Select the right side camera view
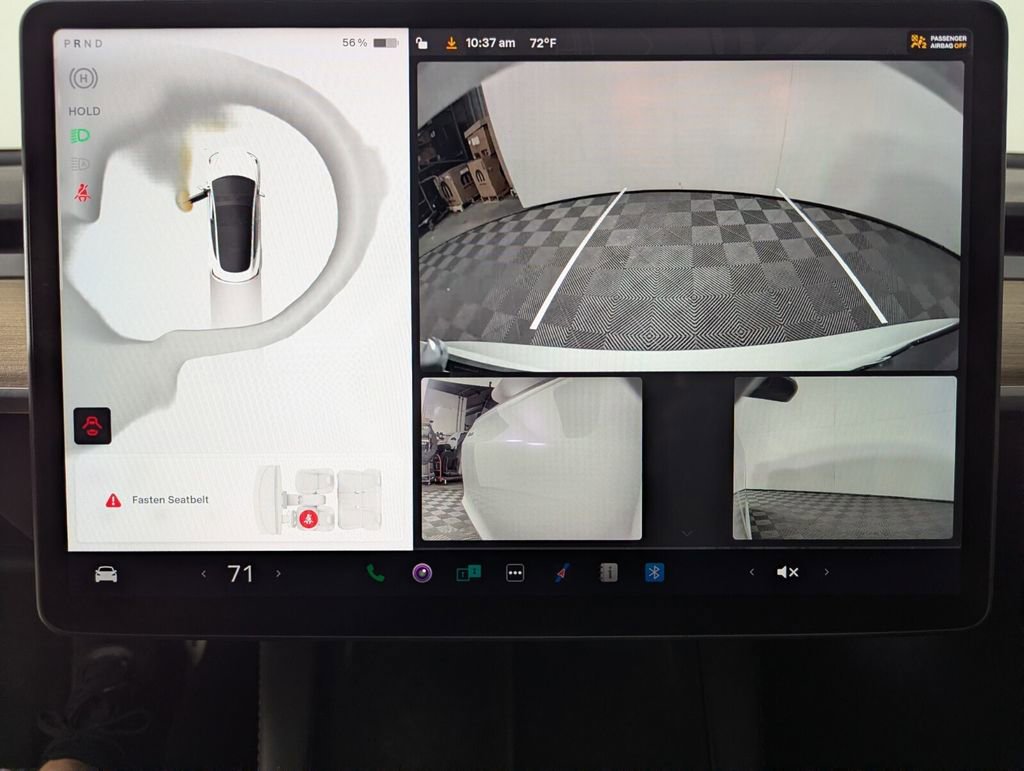The height and width of the screenshot is (771, 1024). tap(844, 458)
